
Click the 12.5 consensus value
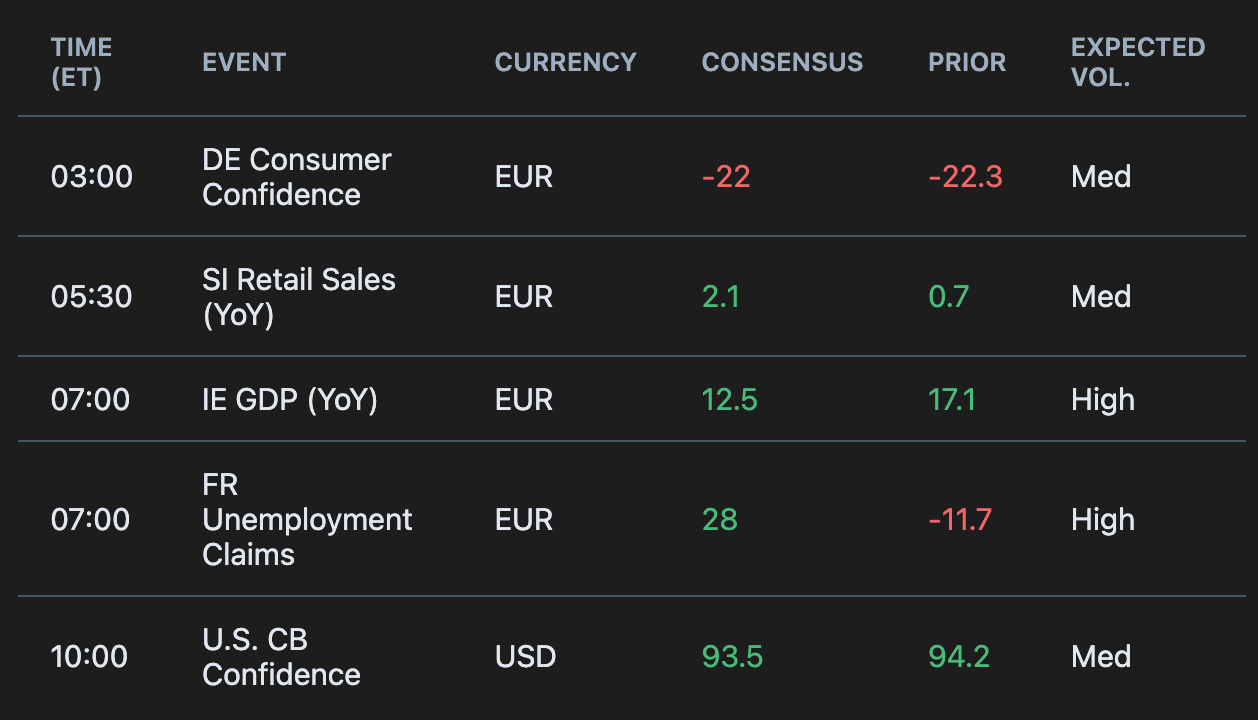tap(729, 400)
